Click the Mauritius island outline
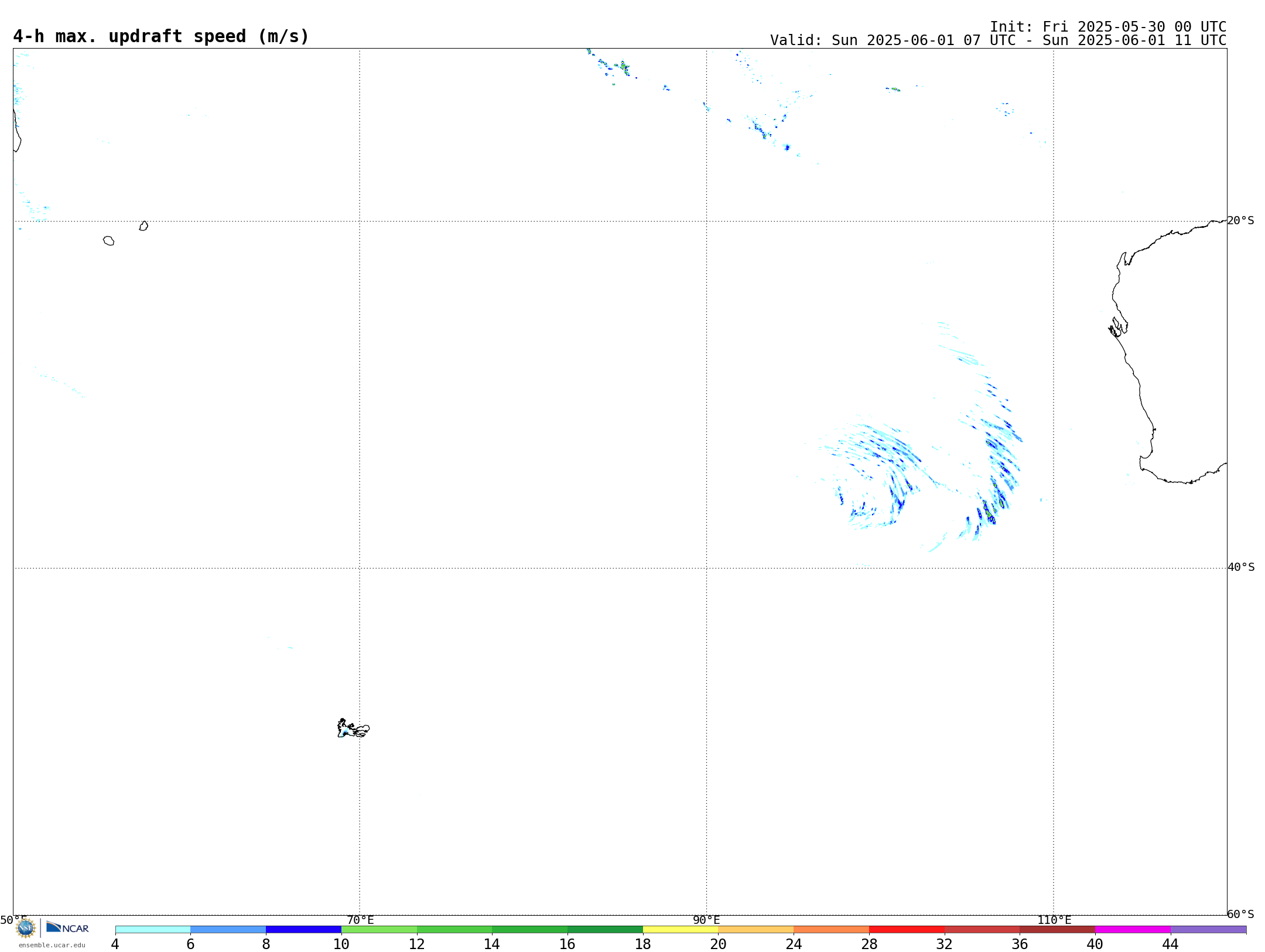1265x952 pixels. point(143,226)
